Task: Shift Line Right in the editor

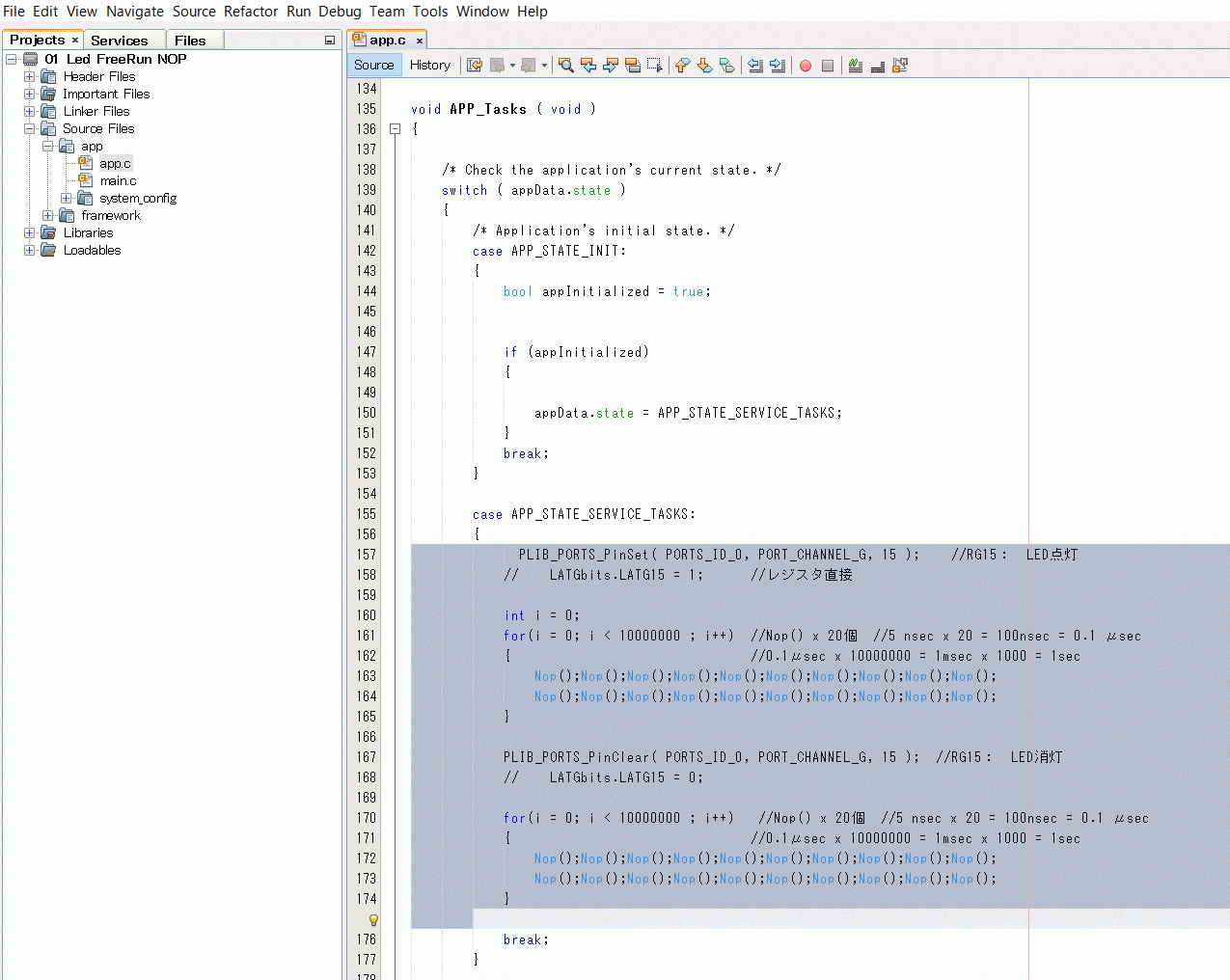Action: [x=778, y=65]
